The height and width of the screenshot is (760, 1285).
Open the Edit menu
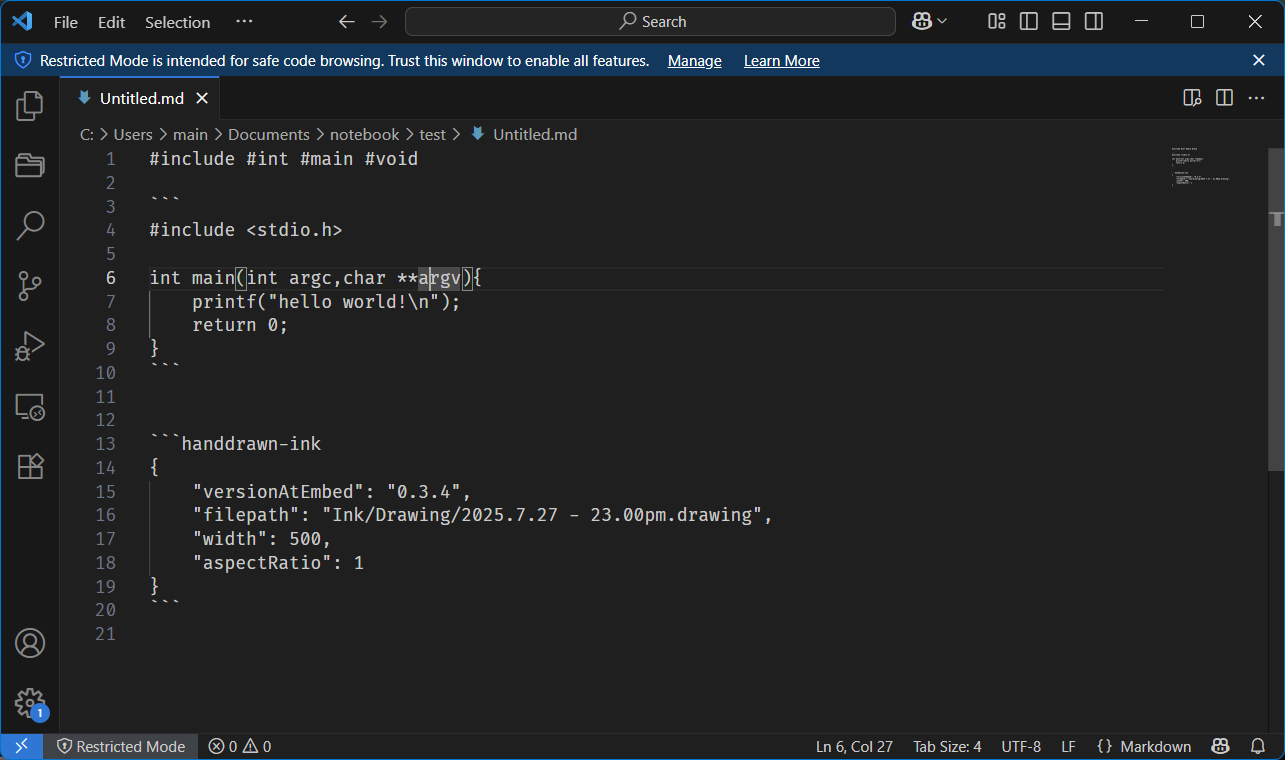click(112, 22)
